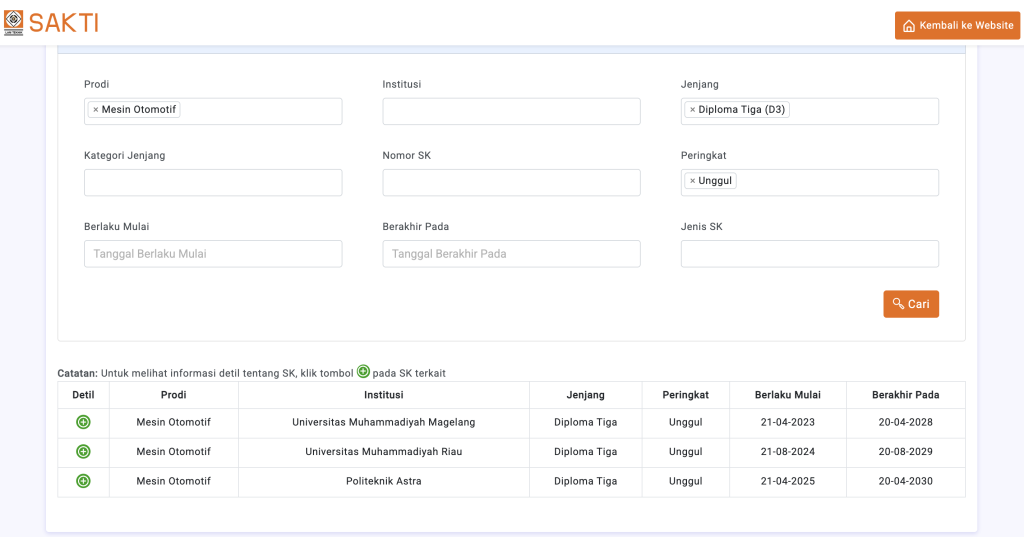Image resolution: width=1024 pixels, height=537 pixels.
Task: Remove the Unggul tag from Peringkat
Action: [692, 181]
